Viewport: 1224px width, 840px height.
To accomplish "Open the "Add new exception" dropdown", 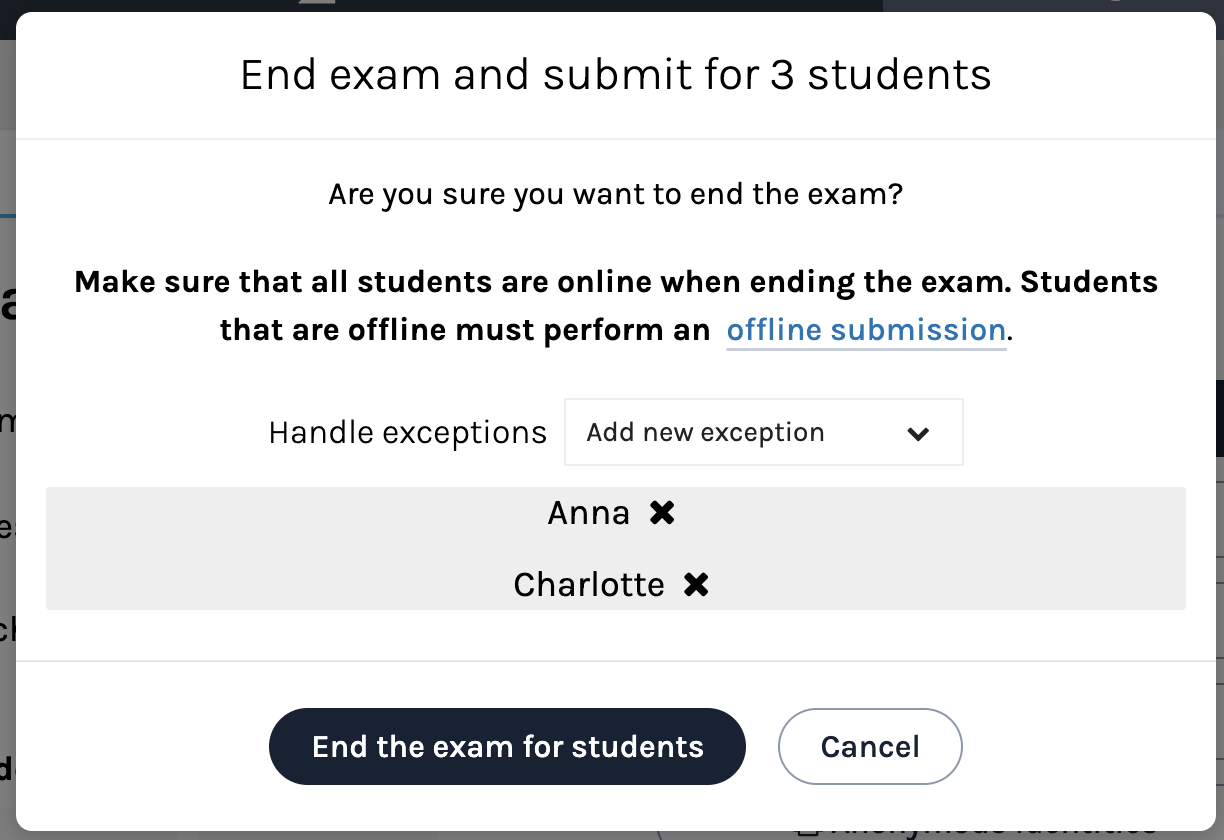I will [763, 433].
